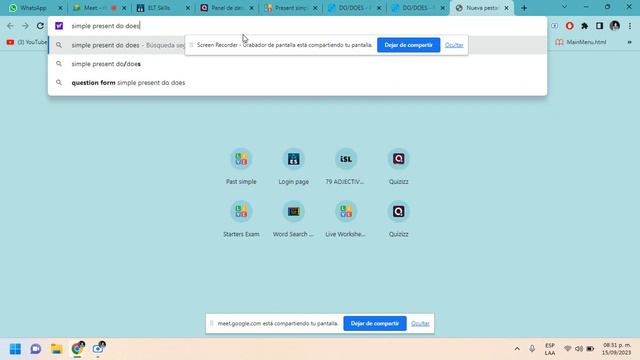Show hidden system tray icons

(517, 349)
